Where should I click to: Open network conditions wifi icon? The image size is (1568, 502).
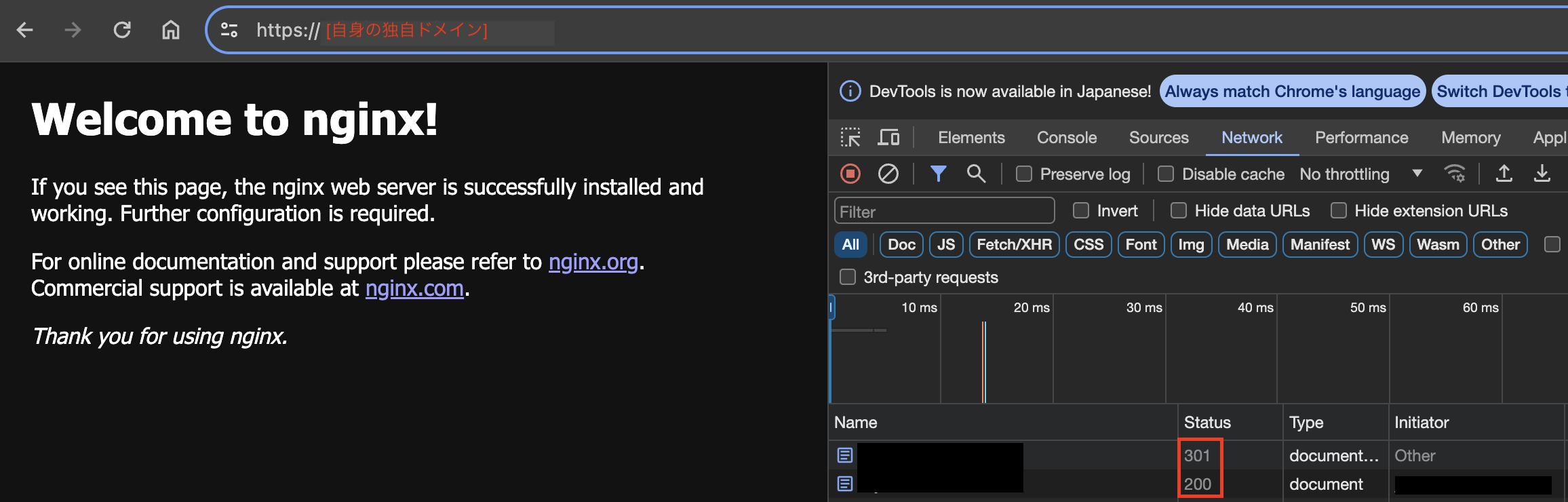1455,174
